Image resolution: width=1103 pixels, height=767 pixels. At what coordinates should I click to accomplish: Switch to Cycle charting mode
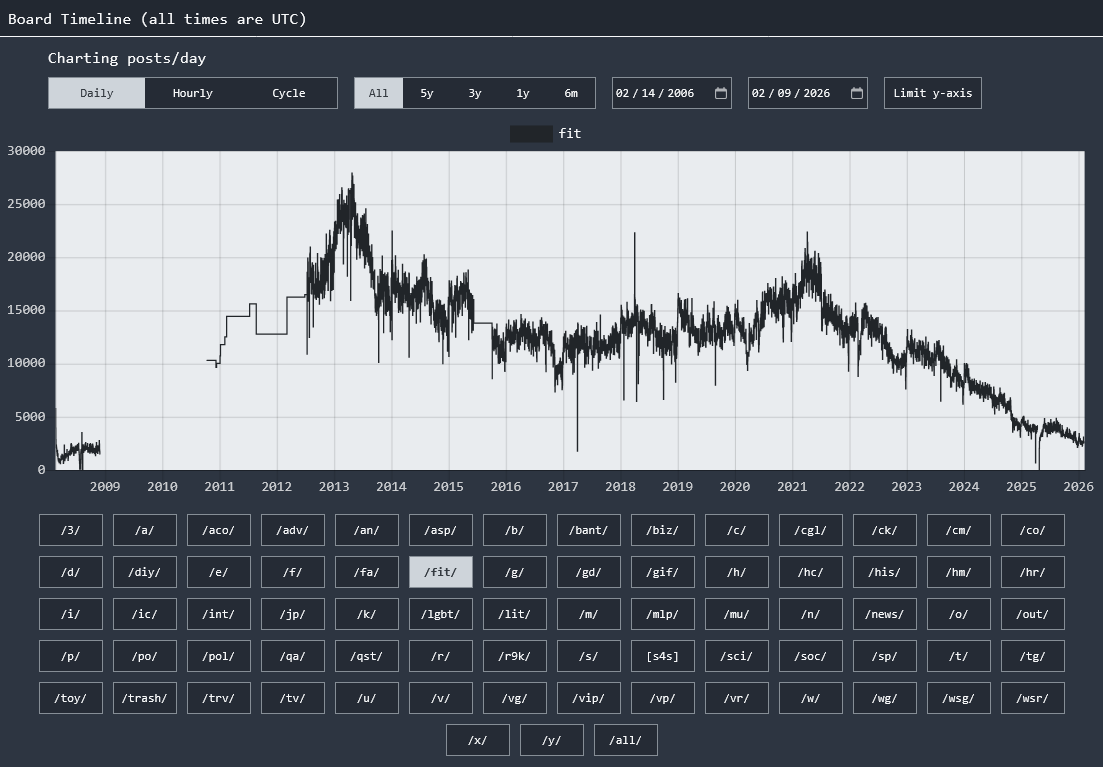click(289, 93)
